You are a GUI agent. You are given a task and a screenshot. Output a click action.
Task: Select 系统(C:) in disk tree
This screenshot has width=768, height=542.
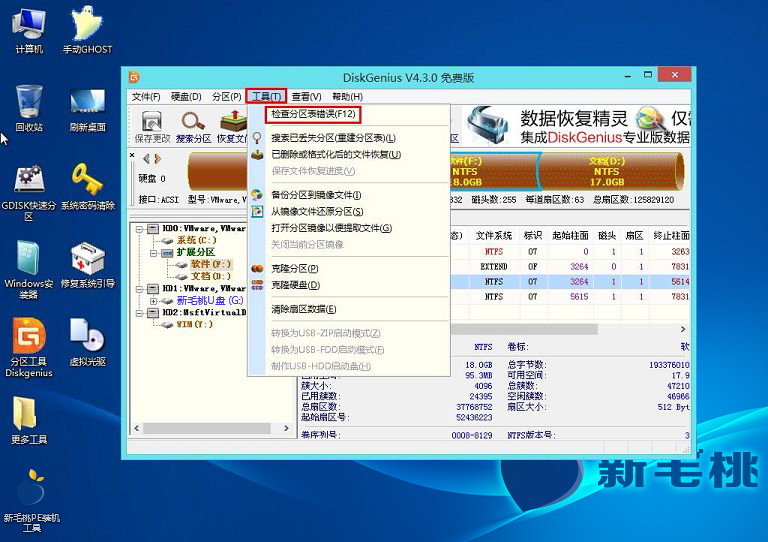196,240
